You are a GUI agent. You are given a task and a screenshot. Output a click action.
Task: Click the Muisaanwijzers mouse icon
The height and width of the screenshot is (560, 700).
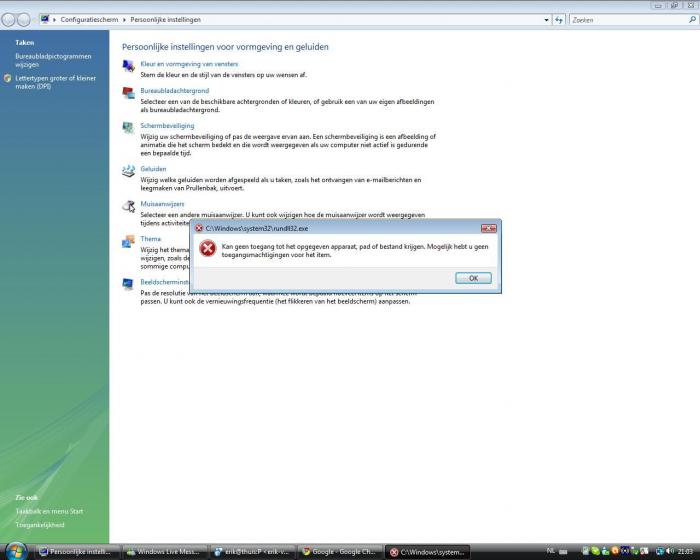click(x=129, y=206)
